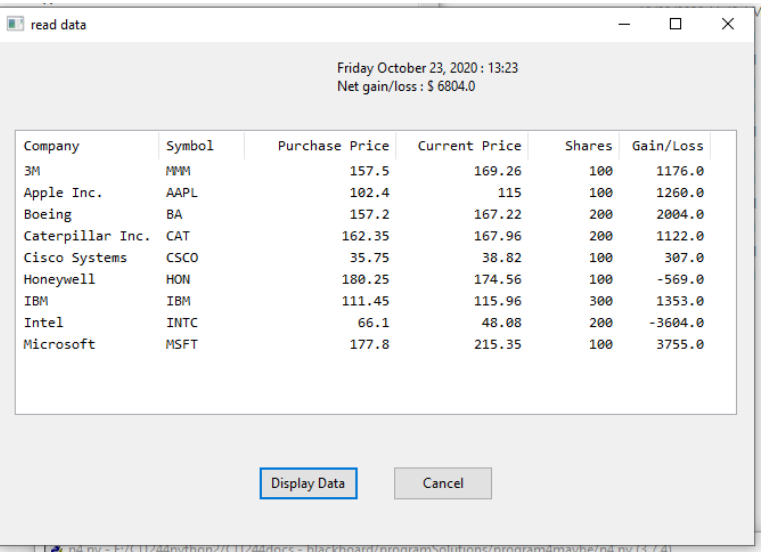This screenshot has height=552, width=763.
Task: Click loss value -569.0
Action: click(x=680, y=279)
